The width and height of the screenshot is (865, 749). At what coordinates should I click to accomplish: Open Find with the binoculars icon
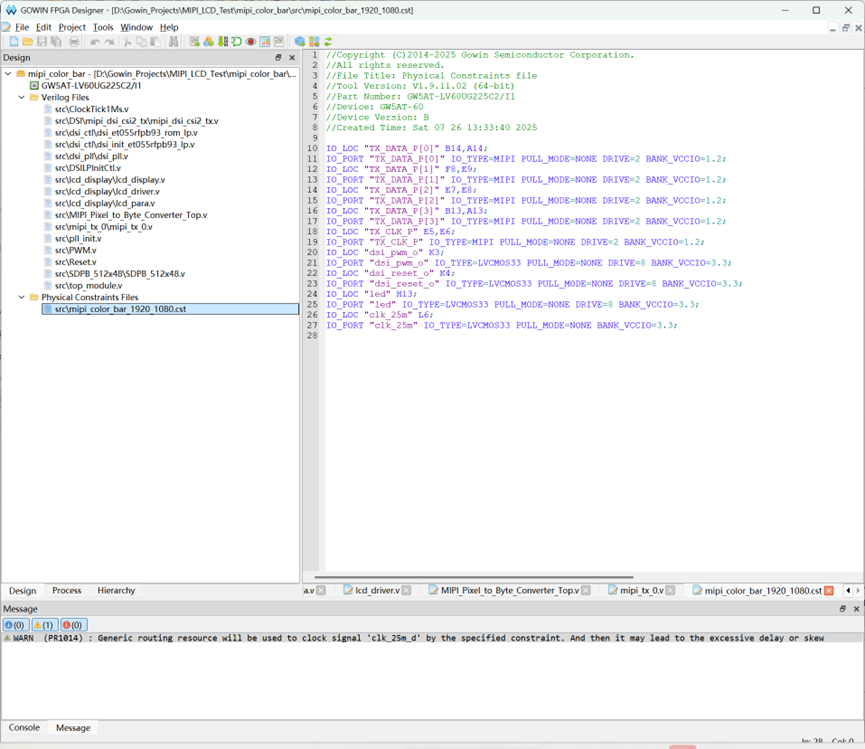(173, 42)
